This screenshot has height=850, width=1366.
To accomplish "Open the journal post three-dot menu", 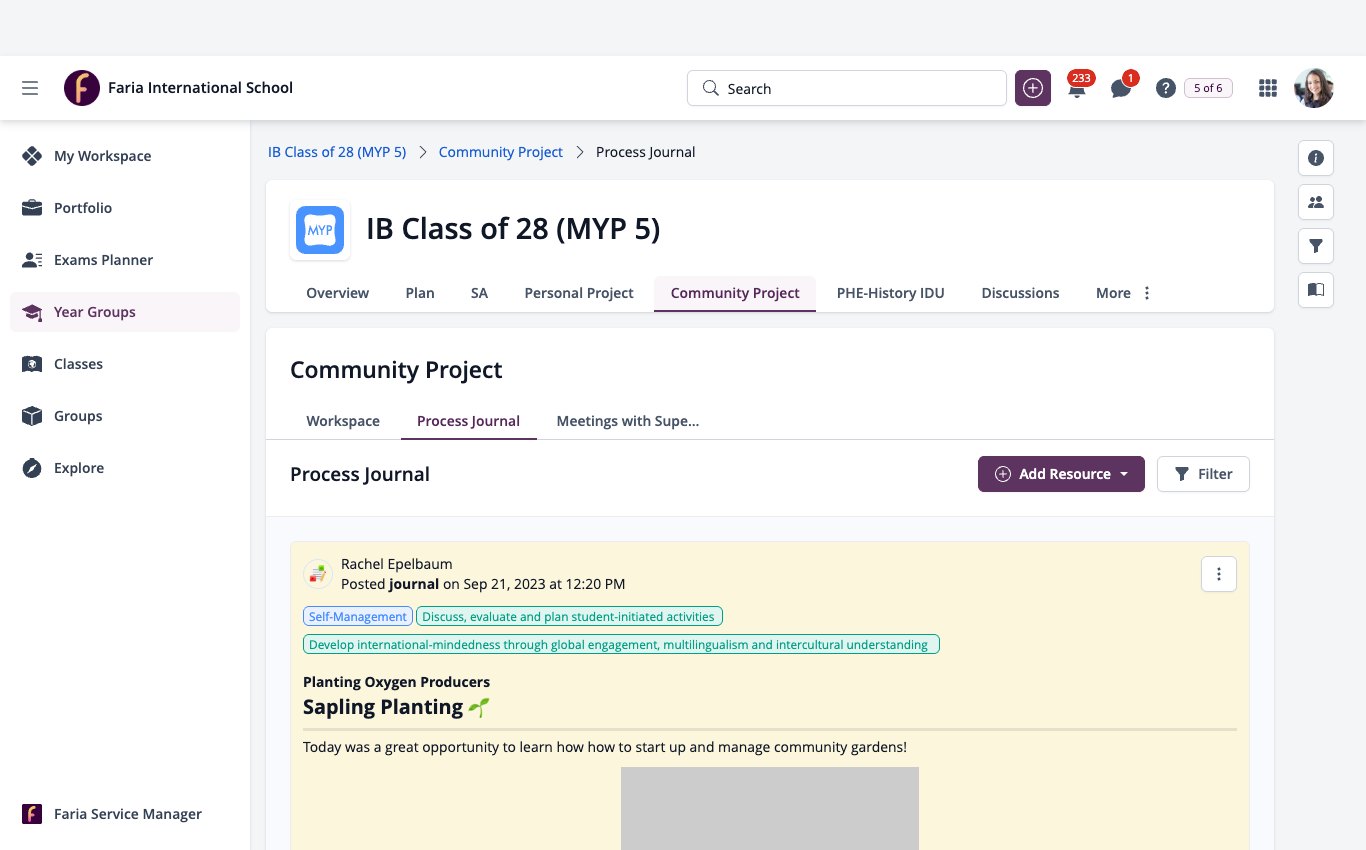I will 1219,574.
